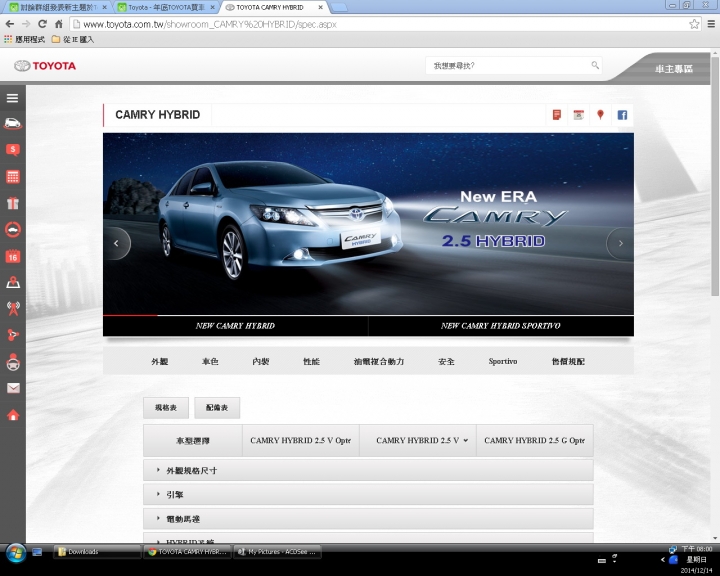Open the 車色 section tab
Image resolution: width=720 pixels, height=576 pixels.
[x=210, y=361]
